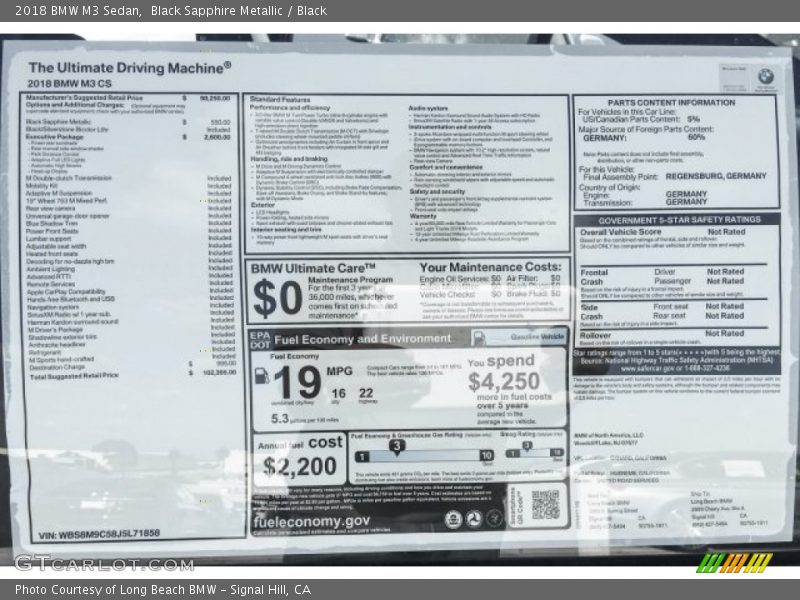Click the Photo Courtesy of Long Beach BMW caption

pyautogui.click(x=162, y=590)
